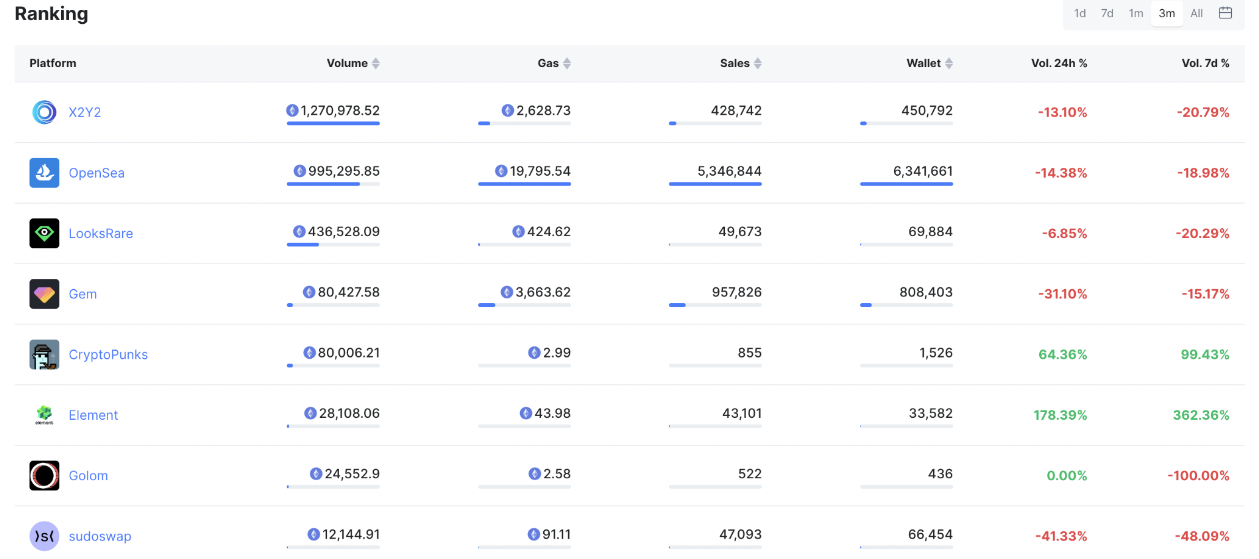The image size is (1259, 559).
Task: Click the ETH icon beside Gem gas
Action: tap(507, 293)
